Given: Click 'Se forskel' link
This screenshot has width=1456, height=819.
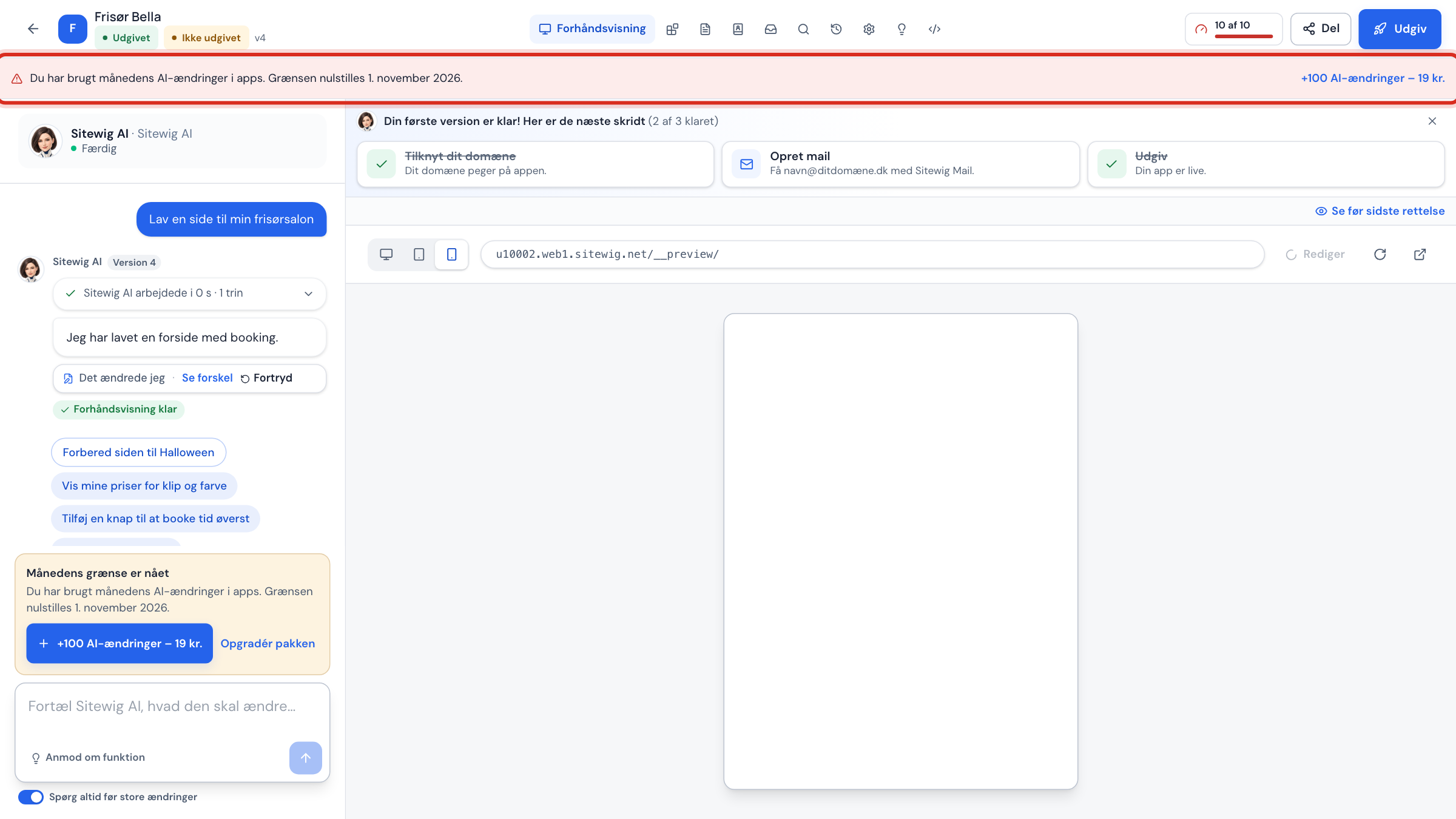Looking at the screenshot, I should point(207,378).
